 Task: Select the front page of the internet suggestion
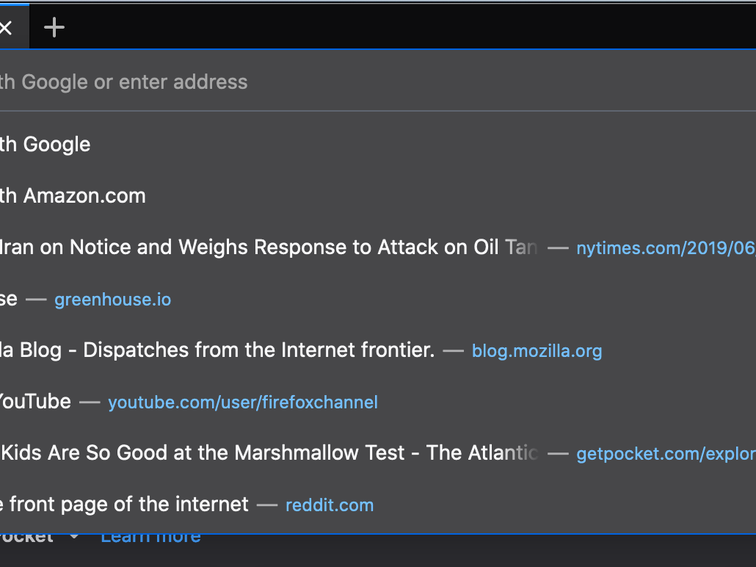coord(124,505)
